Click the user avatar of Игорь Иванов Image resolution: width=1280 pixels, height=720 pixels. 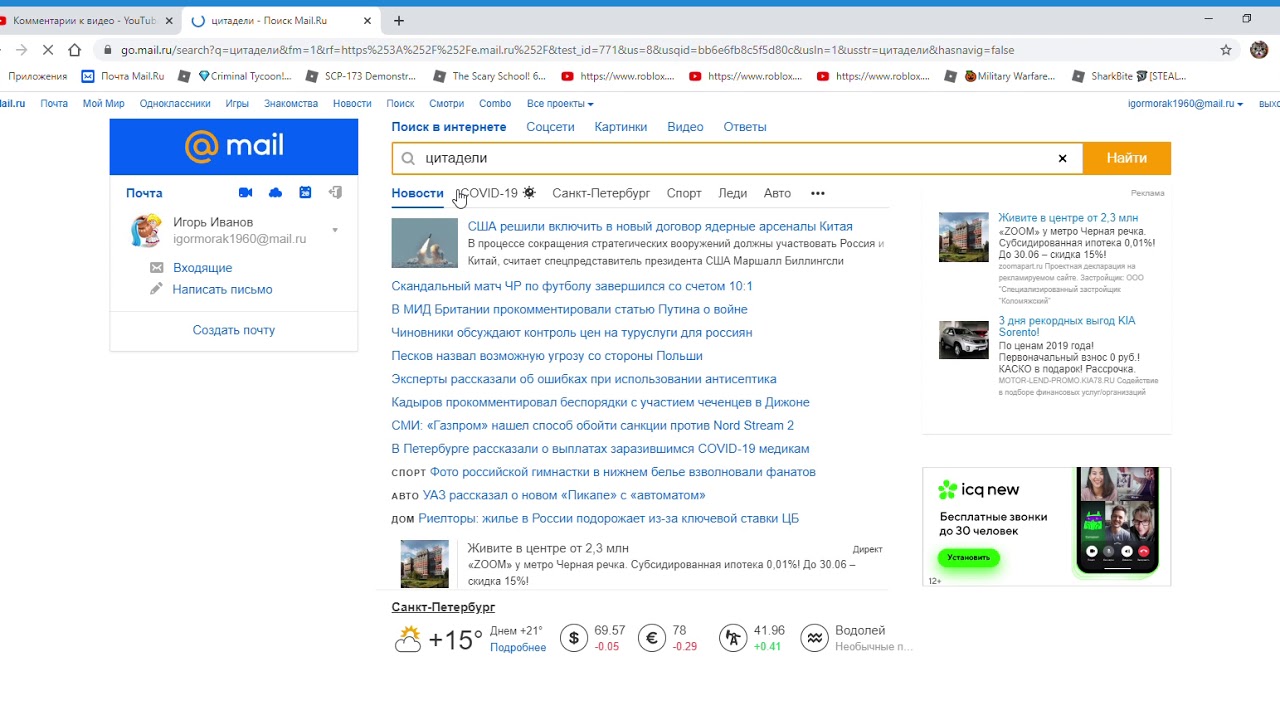click(x=146, y=230)
